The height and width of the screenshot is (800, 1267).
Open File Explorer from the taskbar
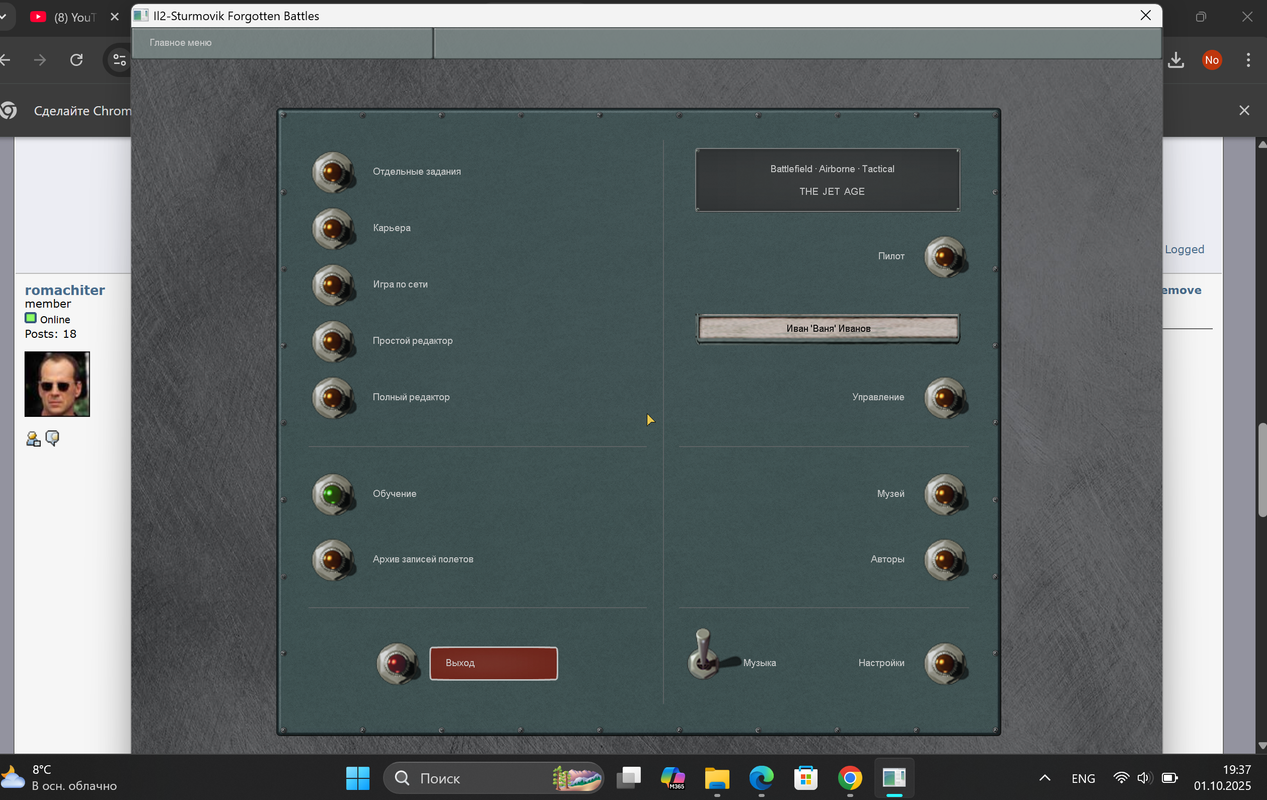pyautogui.click(x=717, y=777)
